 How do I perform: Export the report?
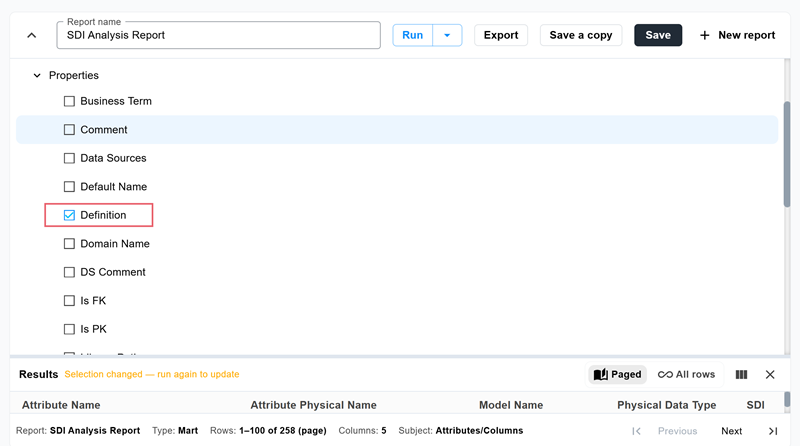pyautogui.click(x=501, y=35)
